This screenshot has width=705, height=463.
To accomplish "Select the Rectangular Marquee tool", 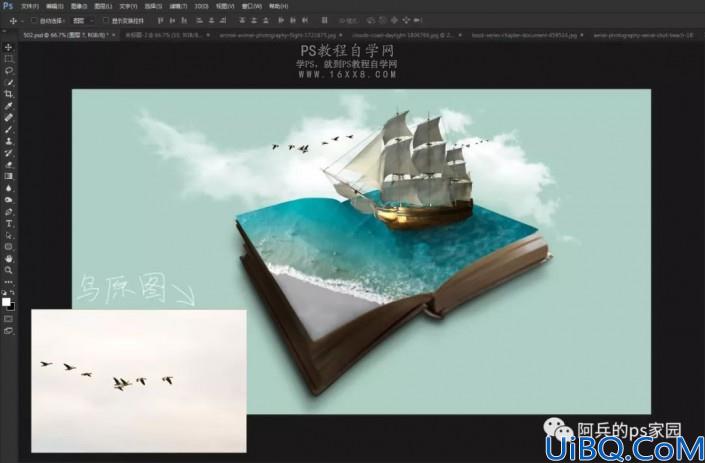I will (9, 59).
